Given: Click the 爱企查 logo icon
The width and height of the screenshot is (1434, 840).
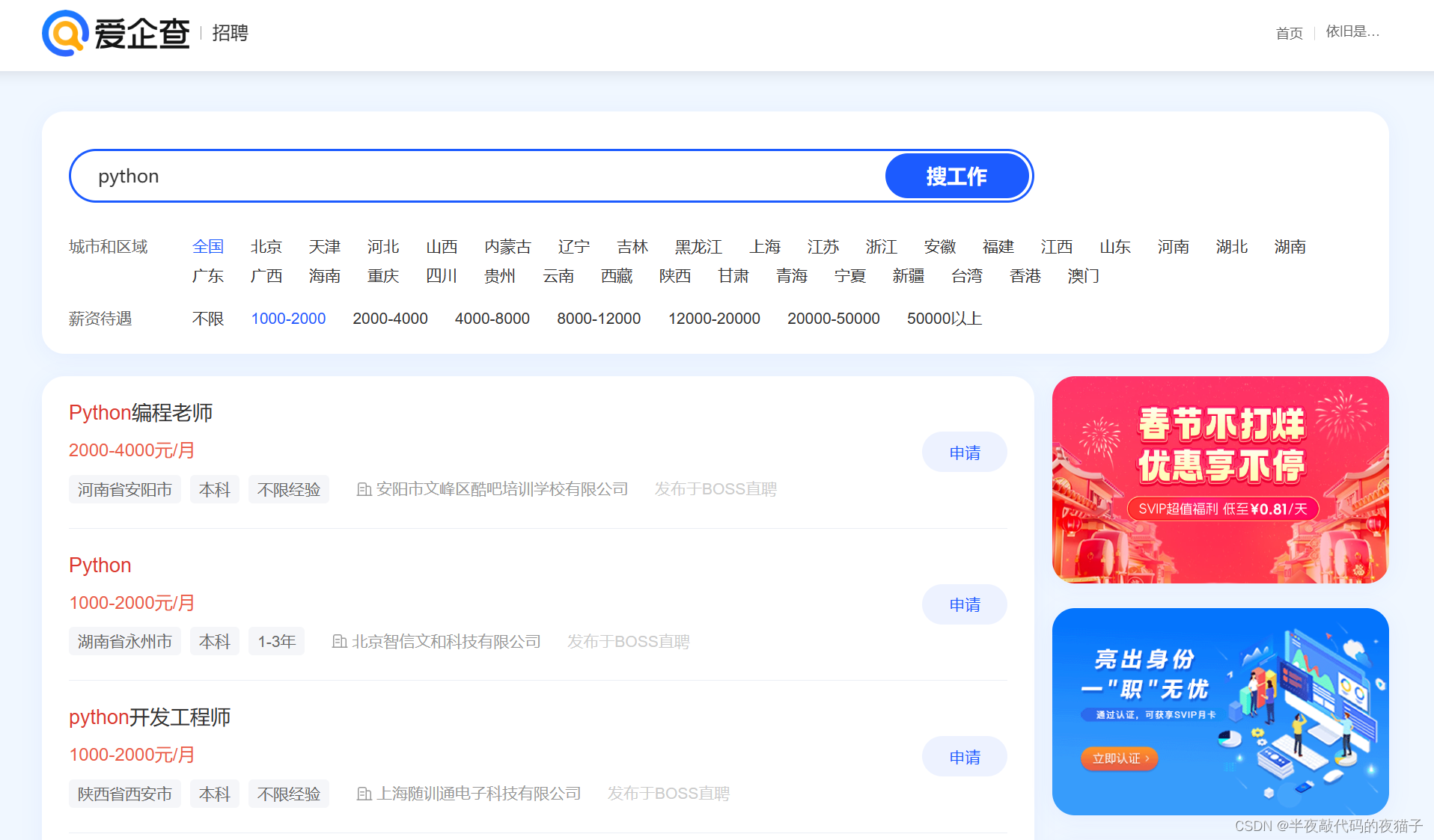Looking at the screenshot, I should (x=66, y=33).
